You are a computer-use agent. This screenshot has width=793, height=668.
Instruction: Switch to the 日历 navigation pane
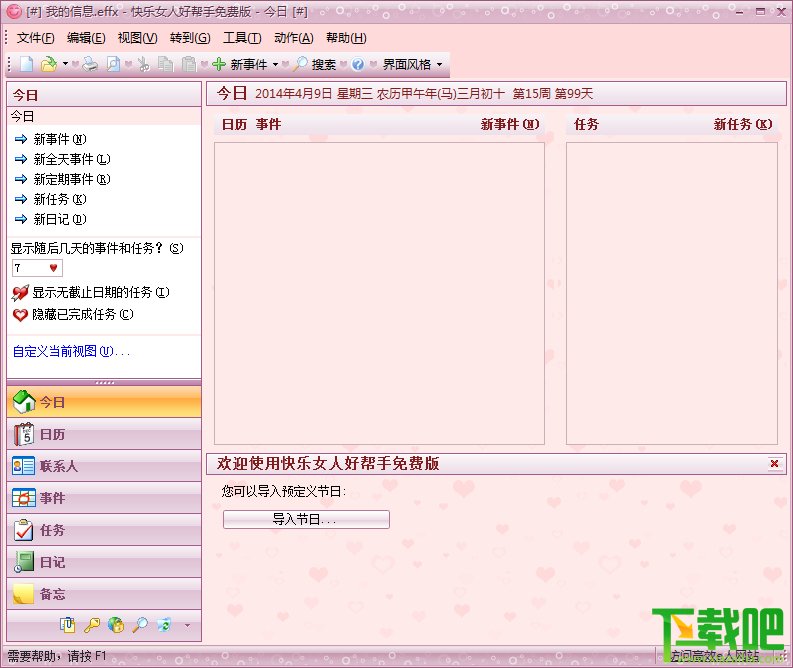(104, 434)
